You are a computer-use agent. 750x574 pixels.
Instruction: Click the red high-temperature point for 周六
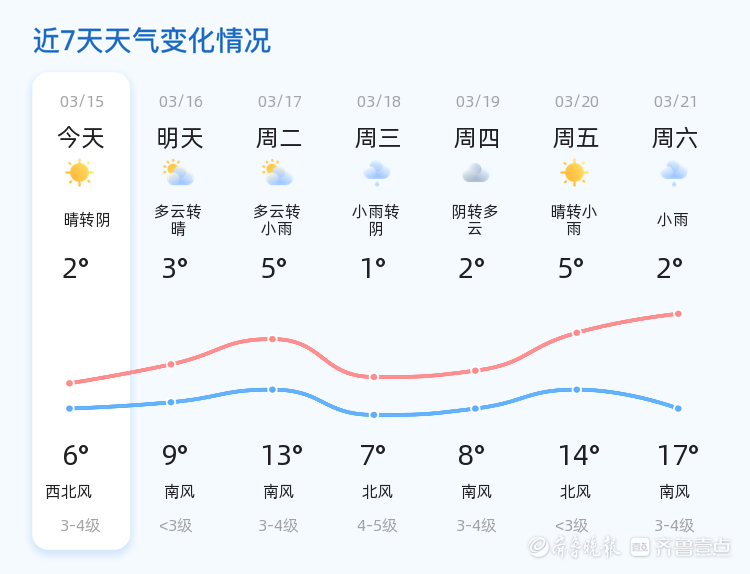[x=678, y=314]
